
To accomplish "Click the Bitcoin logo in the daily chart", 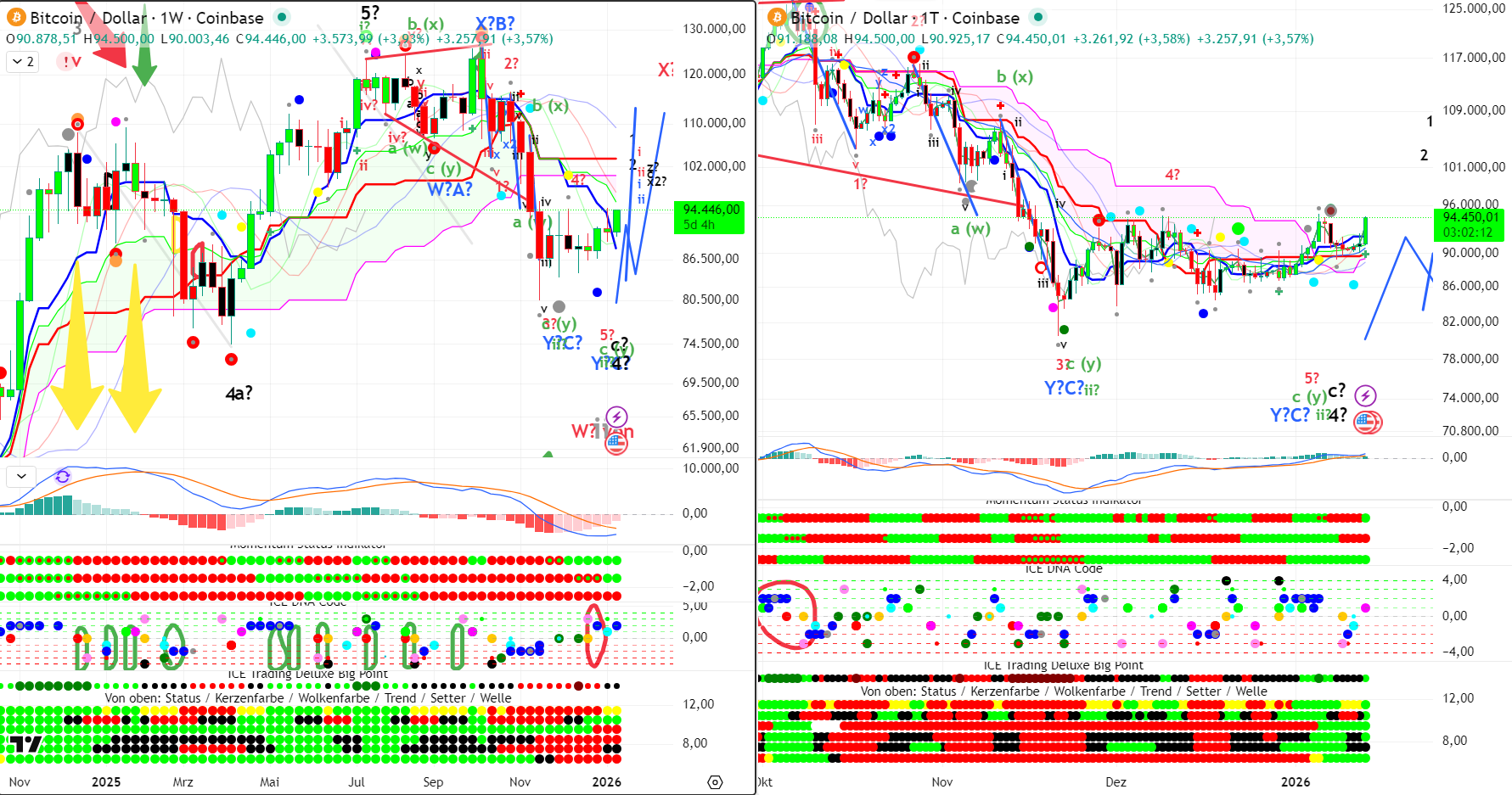I will point(777,18).
